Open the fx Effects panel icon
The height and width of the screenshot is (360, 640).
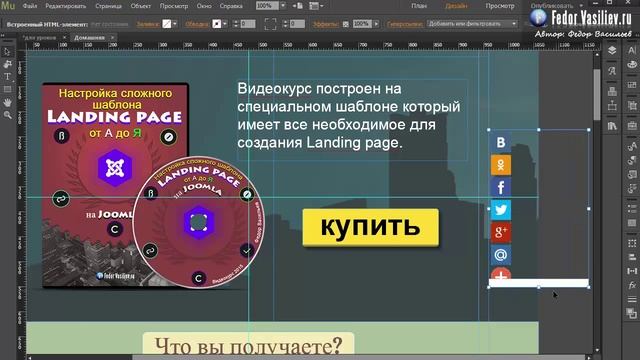pos(632,286)
